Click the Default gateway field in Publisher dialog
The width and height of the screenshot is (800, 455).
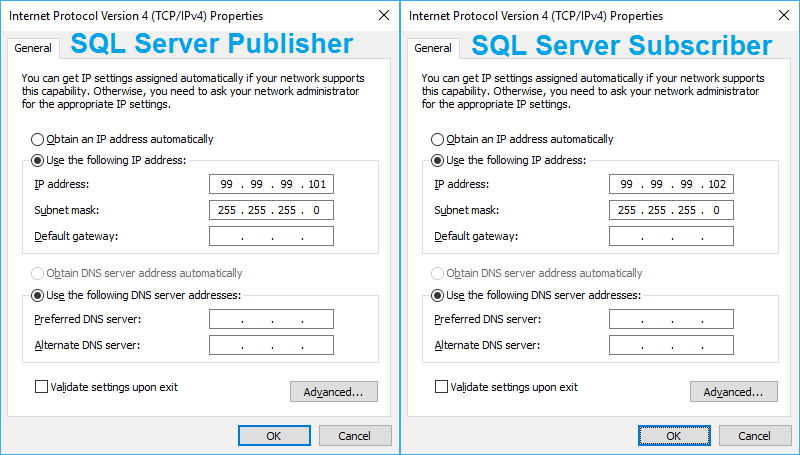pos(271,236)
